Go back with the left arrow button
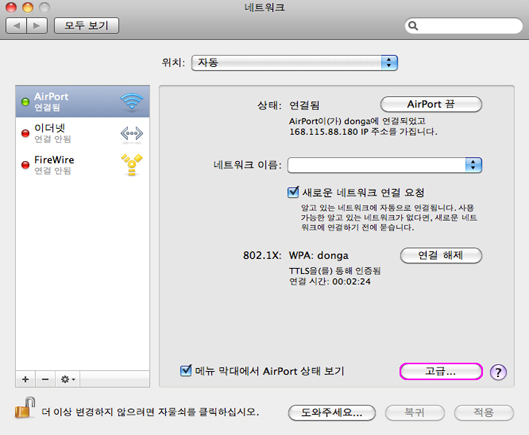 [x=16, y=26]
